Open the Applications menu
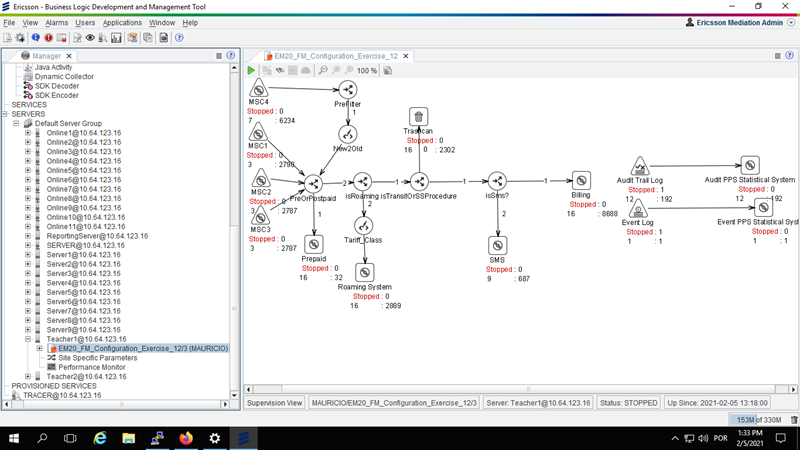800x450 pixels. pyautogui.click(x=122, y=23)
